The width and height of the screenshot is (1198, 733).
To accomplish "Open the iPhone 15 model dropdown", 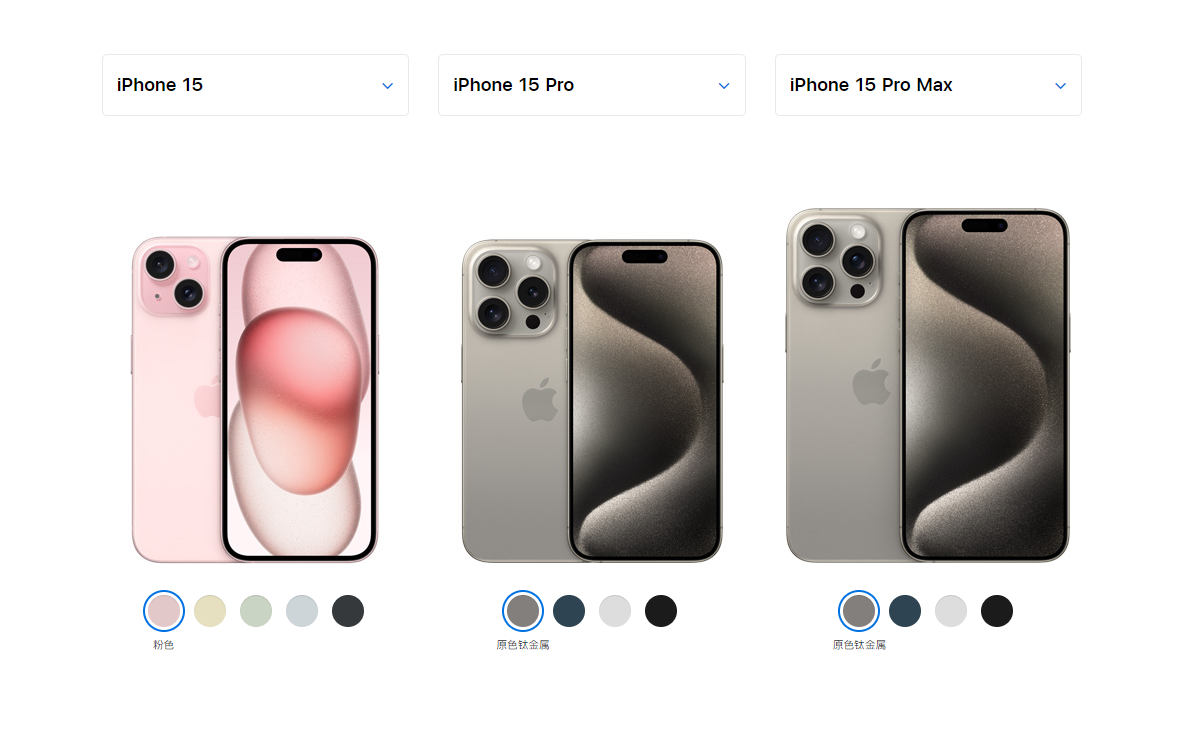I will [x=255, y=85].
